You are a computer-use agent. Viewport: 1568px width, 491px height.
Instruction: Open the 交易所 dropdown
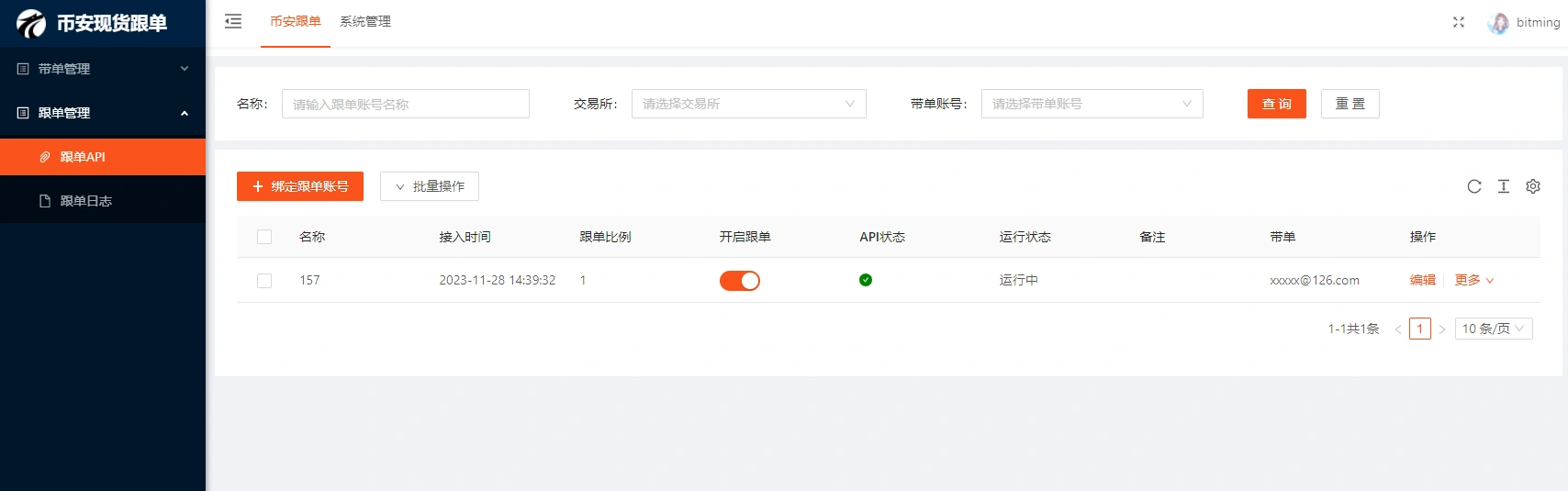point(748,104)
